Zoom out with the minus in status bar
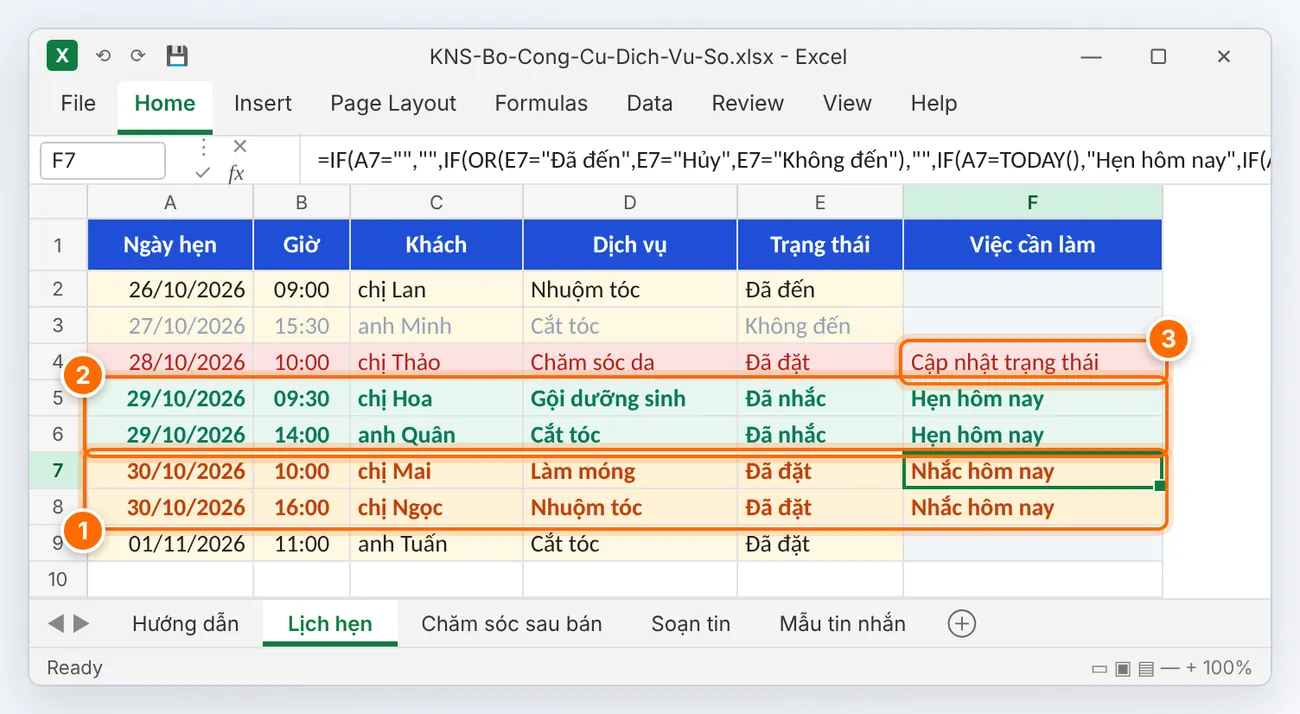Screen dimensions: 1300x714 [x=1169, y=668]
